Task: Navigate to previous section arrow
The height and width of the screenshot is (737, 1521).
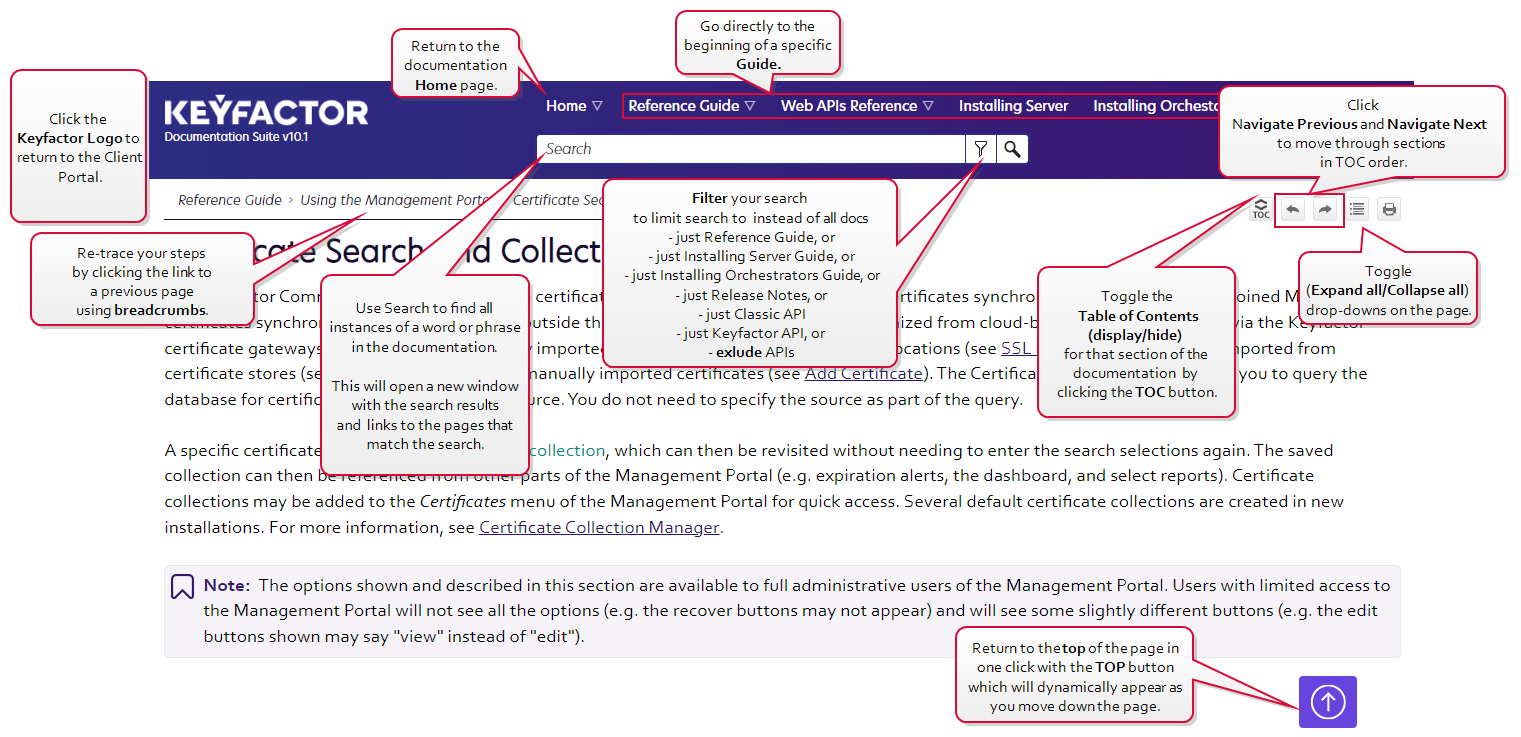Action: tap(1293, 209)
